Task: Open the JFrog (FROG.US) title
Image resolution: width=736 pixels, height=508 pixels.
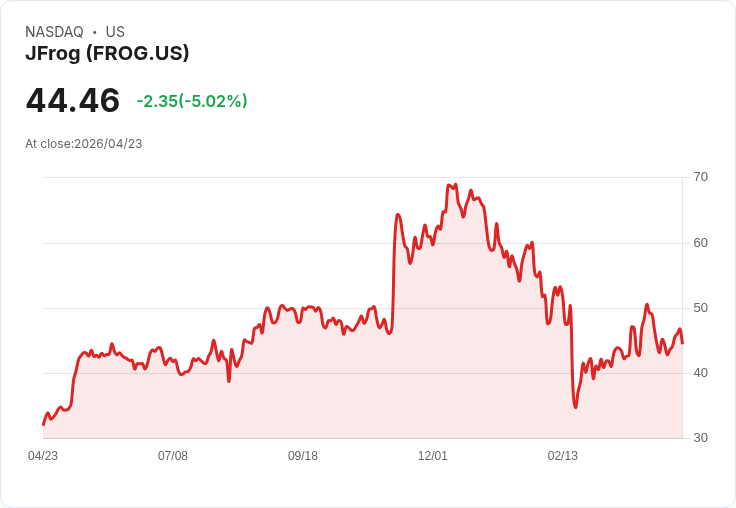Action: pos(107,54)
